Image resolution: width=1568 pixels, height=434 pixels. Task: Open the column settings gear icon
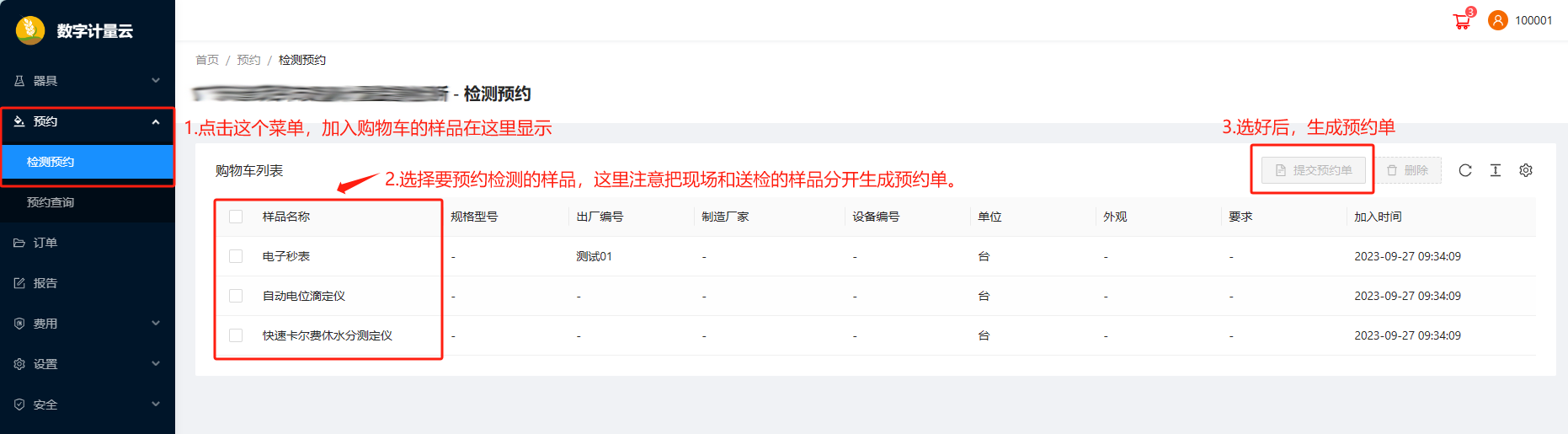(1526, 170)
